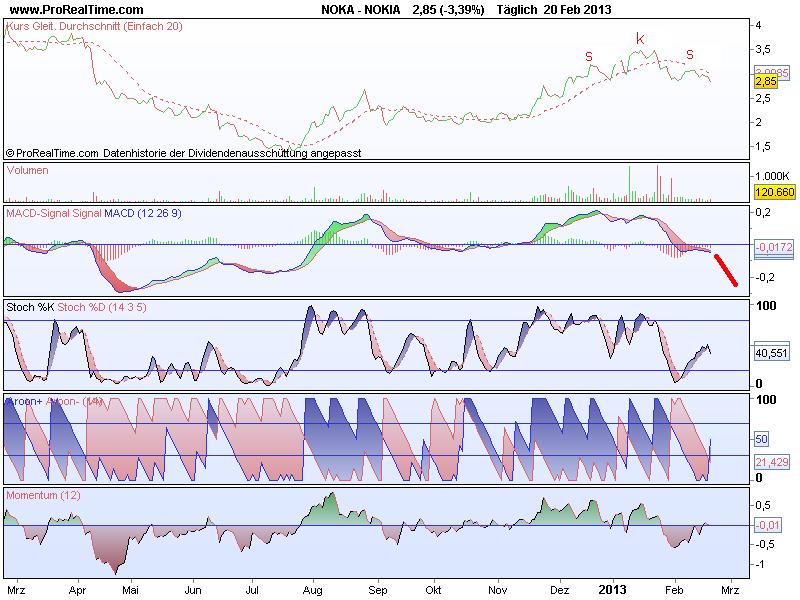The height and width of the screenshot is (600, 800).
Task: Click the yellow 120.660 volume value tag
Action: pyautogui.click(x=774, y=192)
